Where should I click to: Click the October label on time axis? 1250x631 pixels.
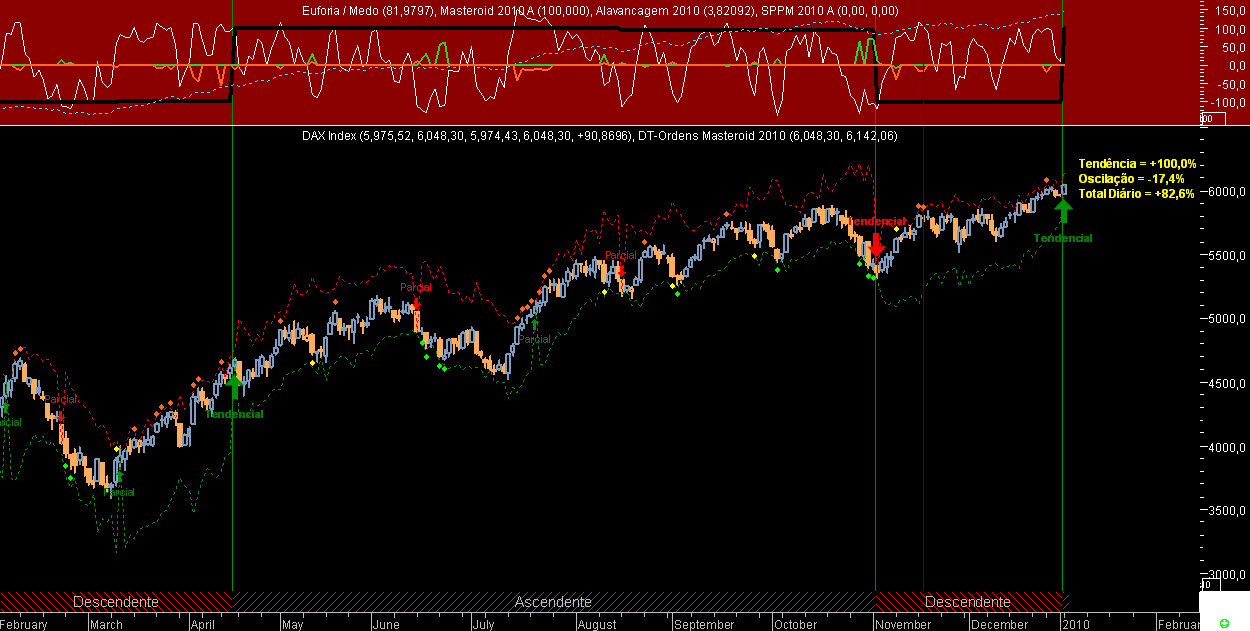(x=796, y=624)
